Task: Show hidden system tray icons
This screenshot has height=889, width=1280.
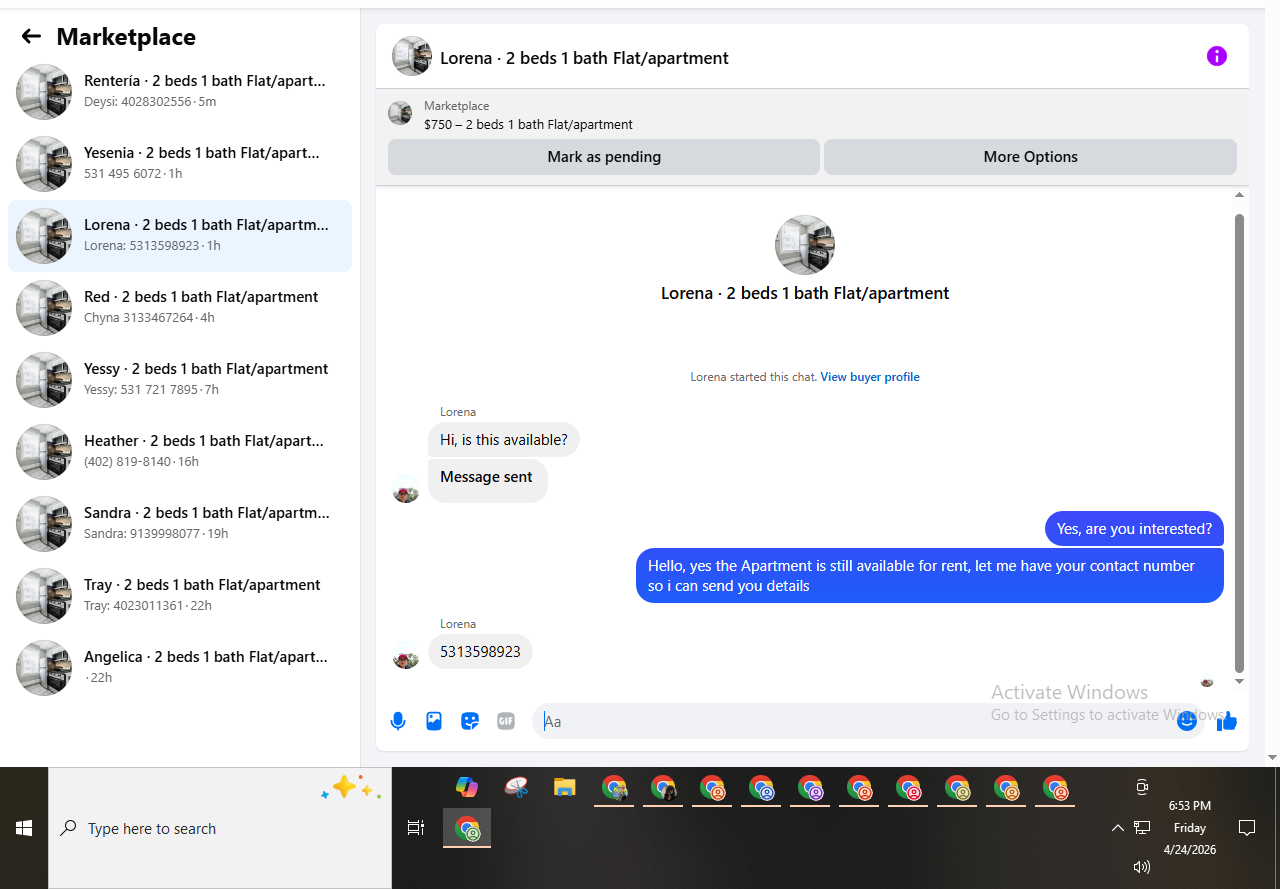Action: click(1118, 828)
